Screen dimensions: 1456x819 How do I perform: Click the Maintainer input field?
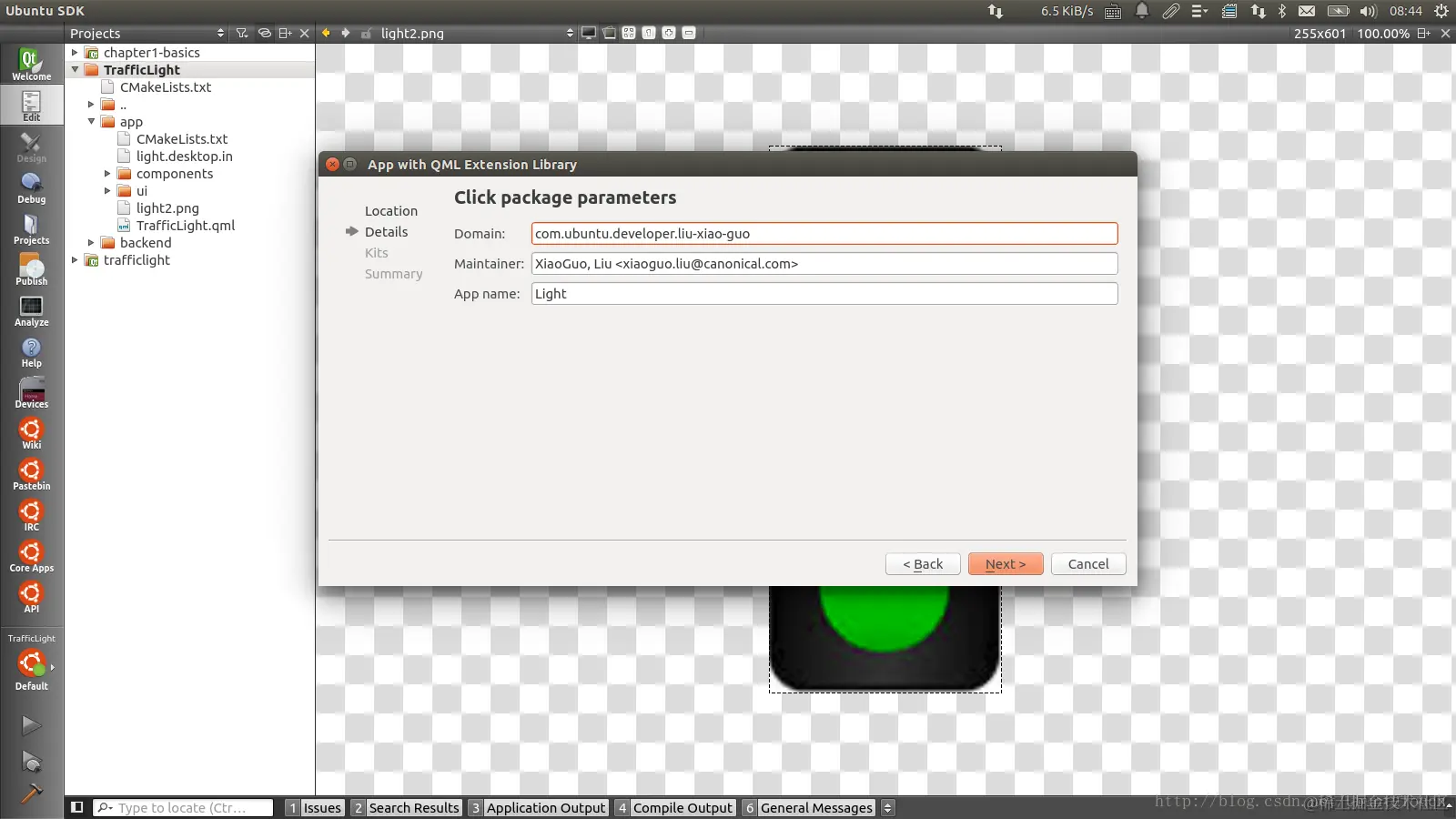click(824, 264)
